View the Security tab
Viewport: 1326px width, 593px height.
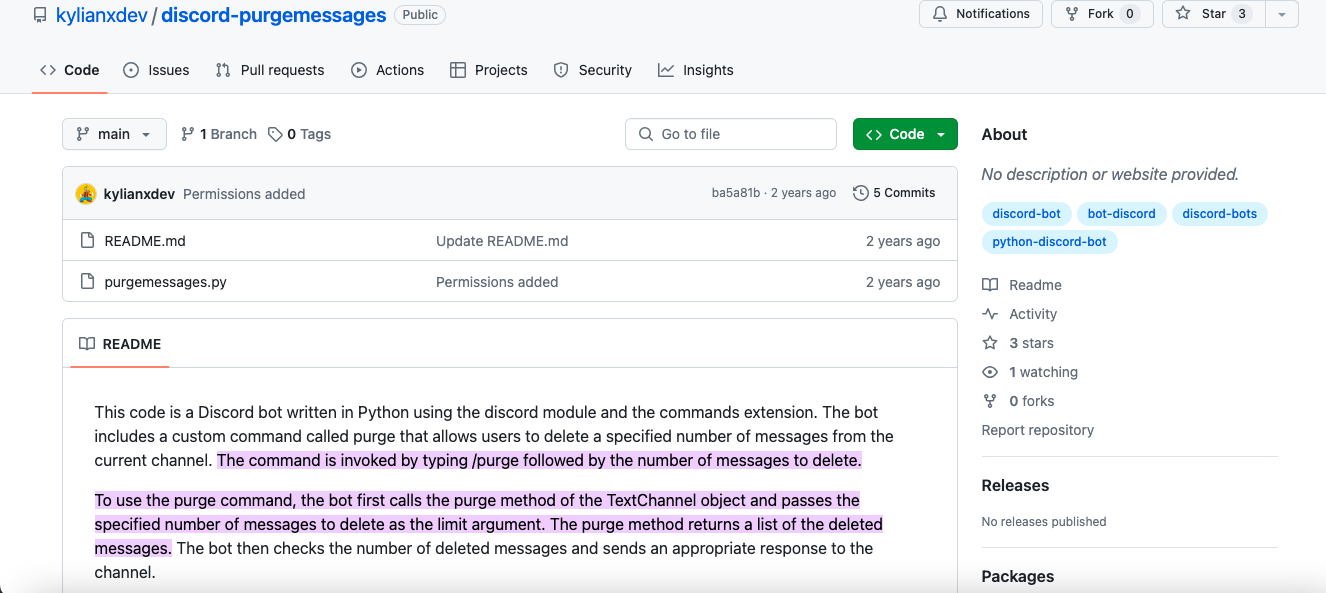pos(592,70)
